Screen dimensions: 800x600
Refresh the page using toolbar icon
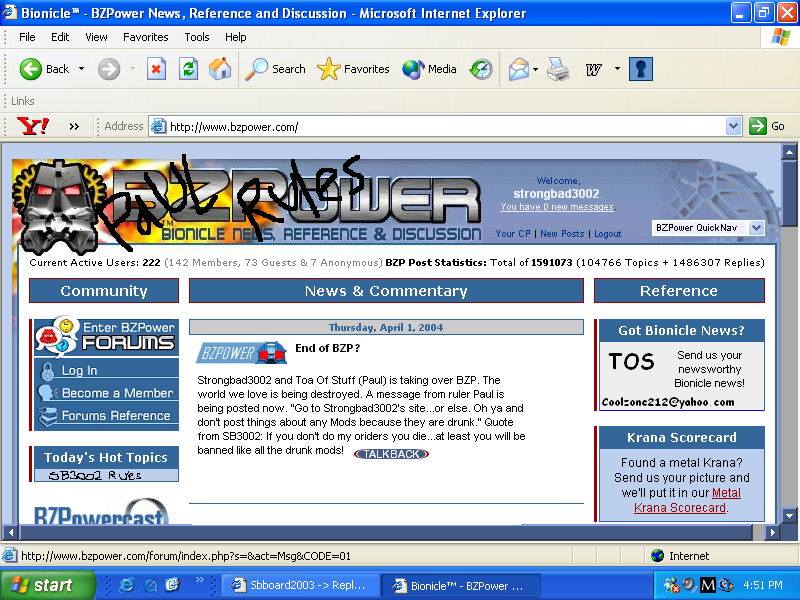tap(188, 69)
